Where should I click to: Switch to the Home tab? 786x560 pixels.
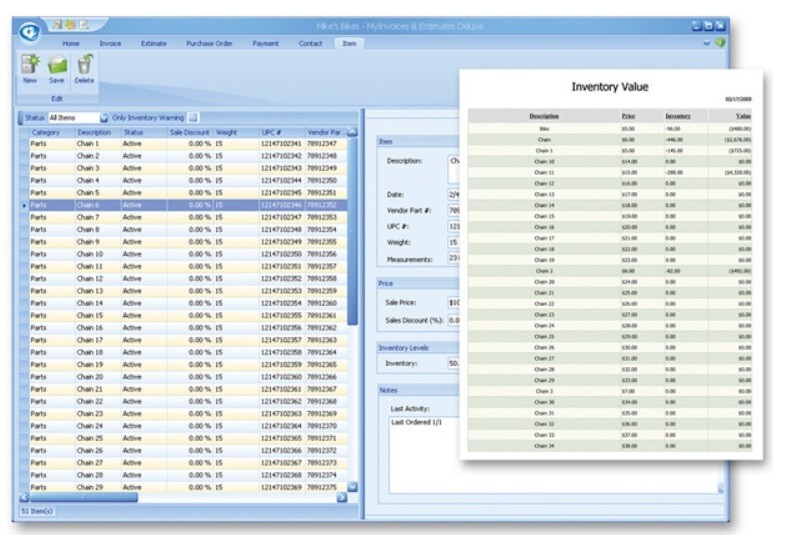[x=71, y=44]
